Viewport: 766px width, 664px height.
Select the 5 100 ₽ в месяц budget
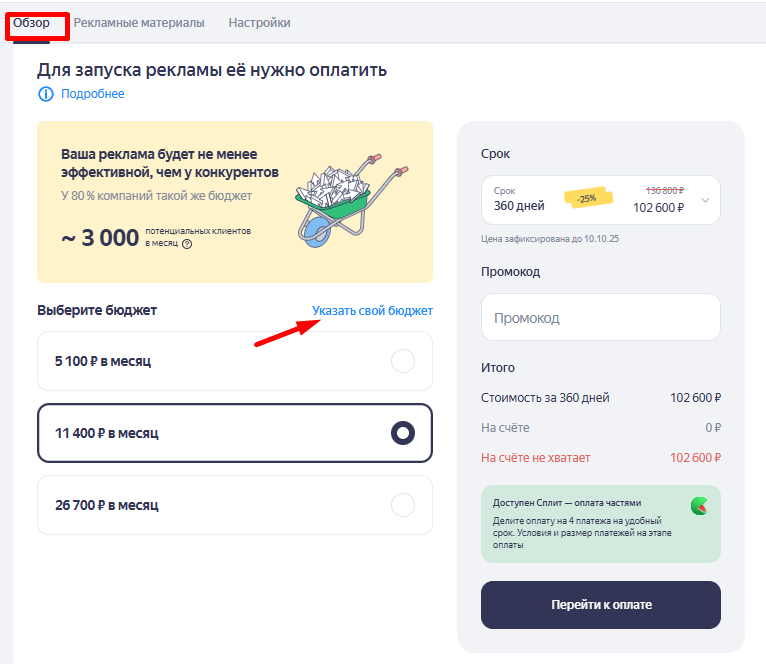[403, 361]
